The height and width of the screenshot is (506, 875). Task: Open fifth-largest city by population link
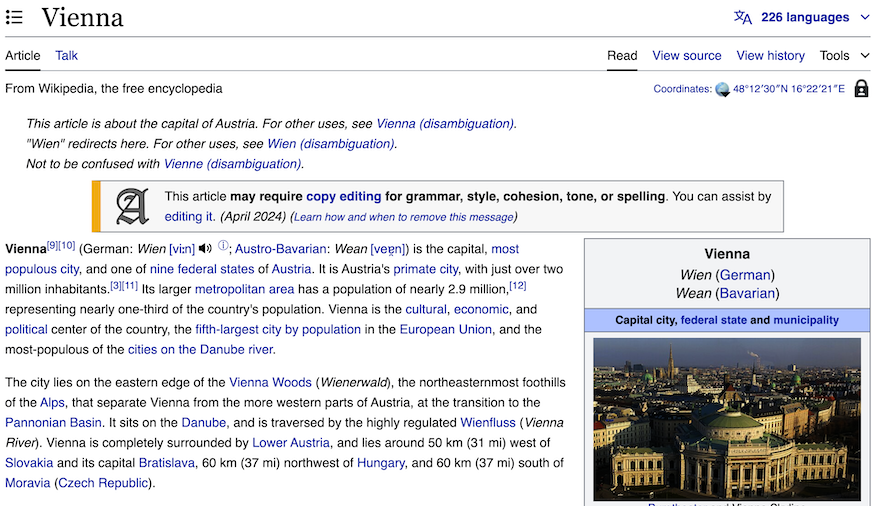278,329
